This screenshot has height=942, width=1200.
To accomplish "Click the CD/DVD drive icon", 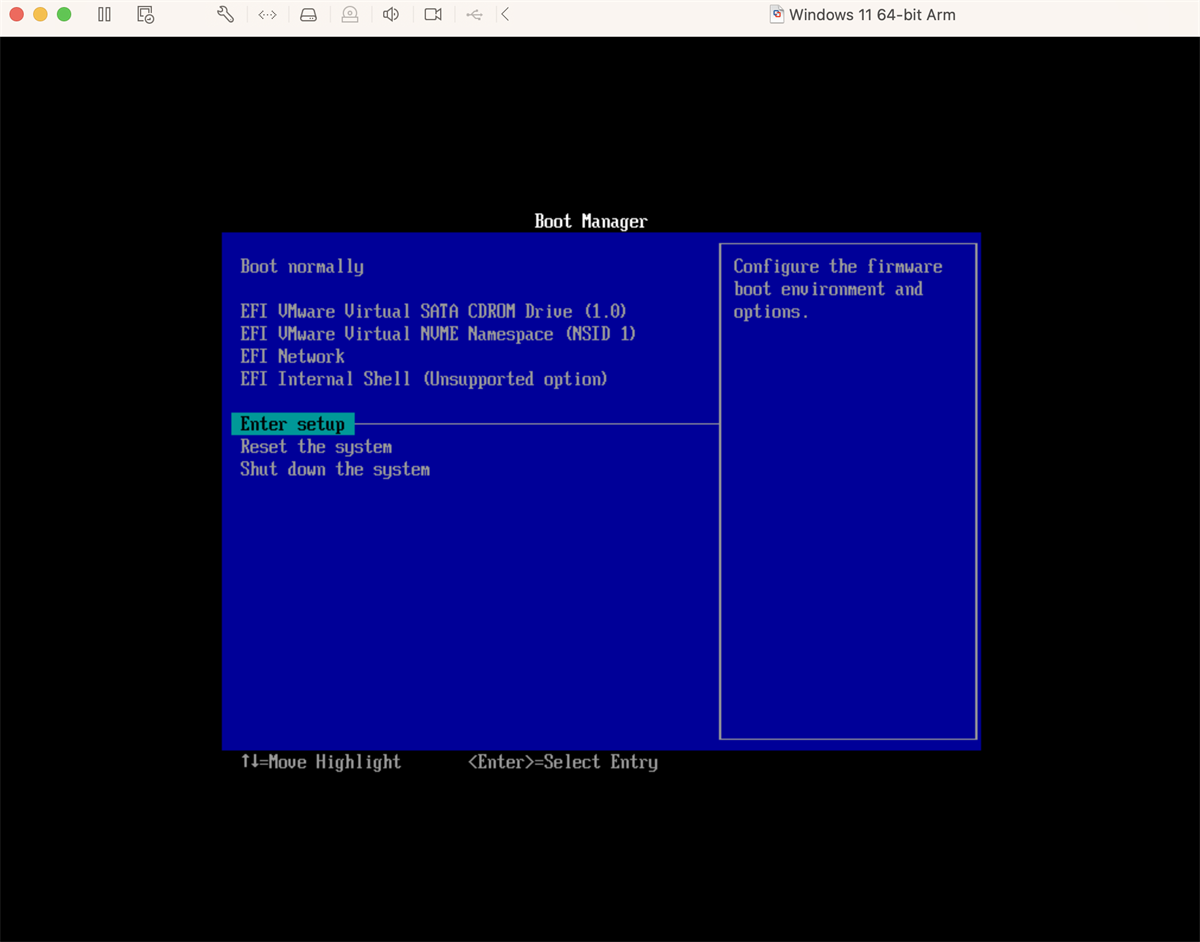I will [350, 15].
